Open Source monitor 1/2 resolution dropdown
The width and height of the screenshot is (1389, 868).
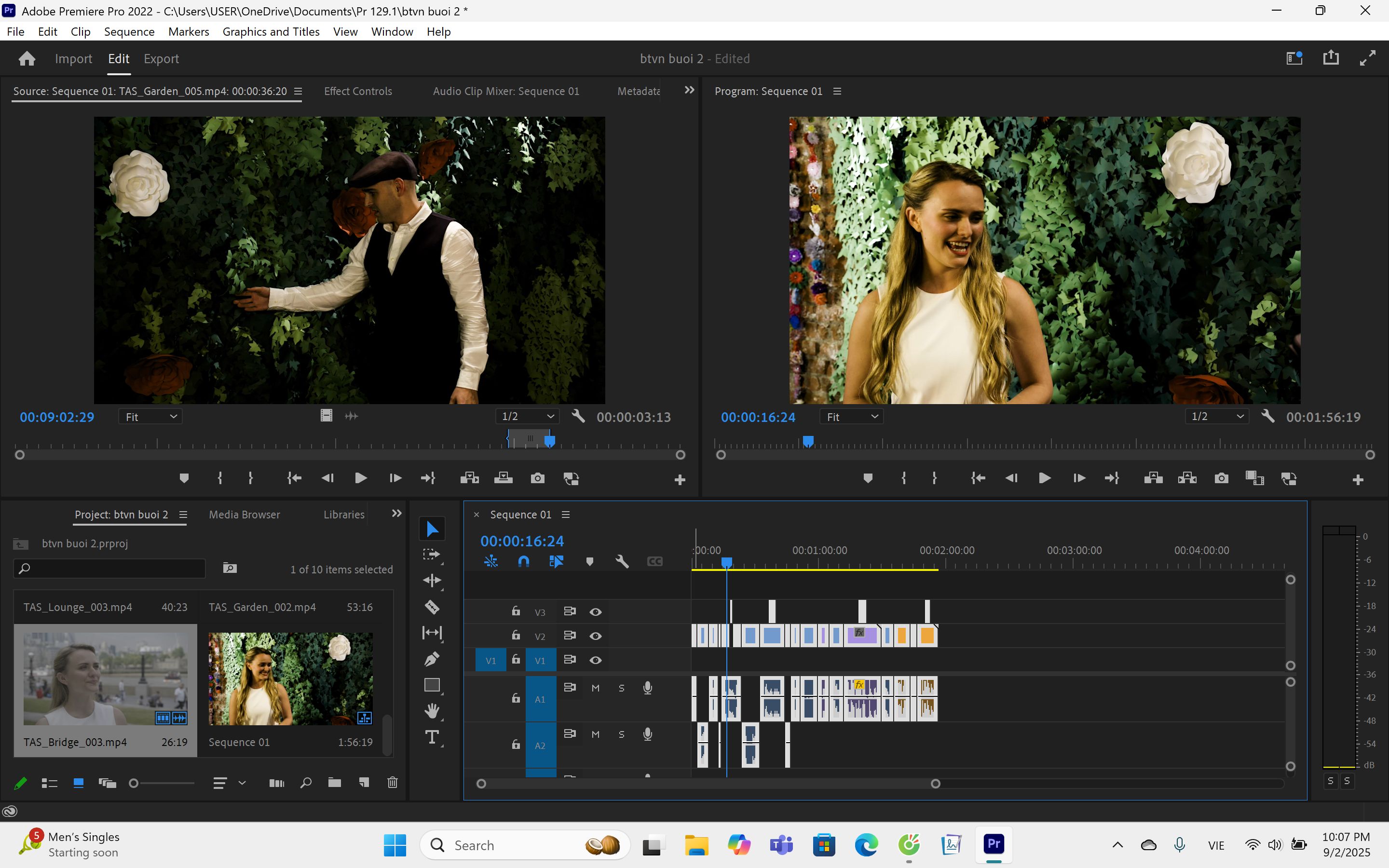pos(527,417)
